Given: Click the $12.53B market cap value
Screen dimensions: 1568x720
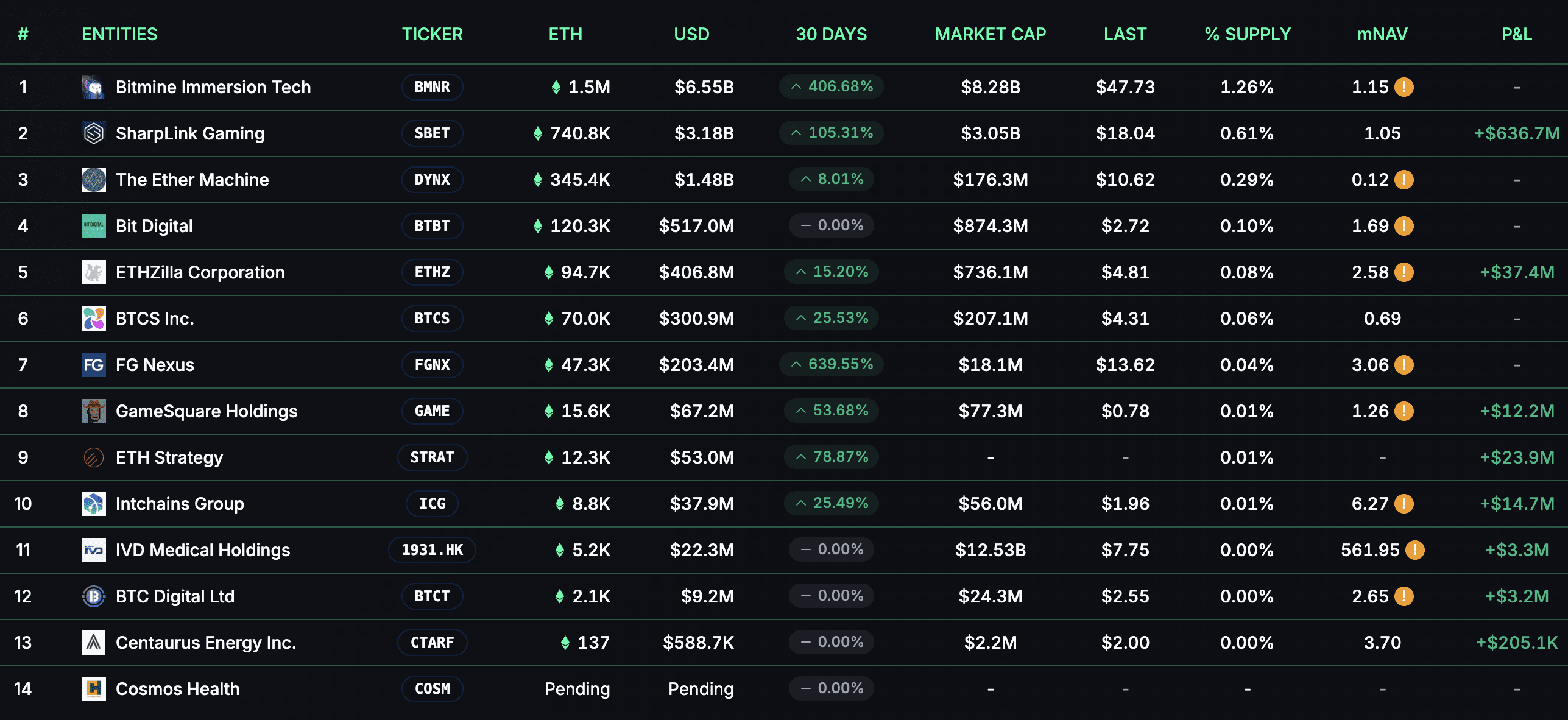Looking at the screenshot, I should click(991, 550).
